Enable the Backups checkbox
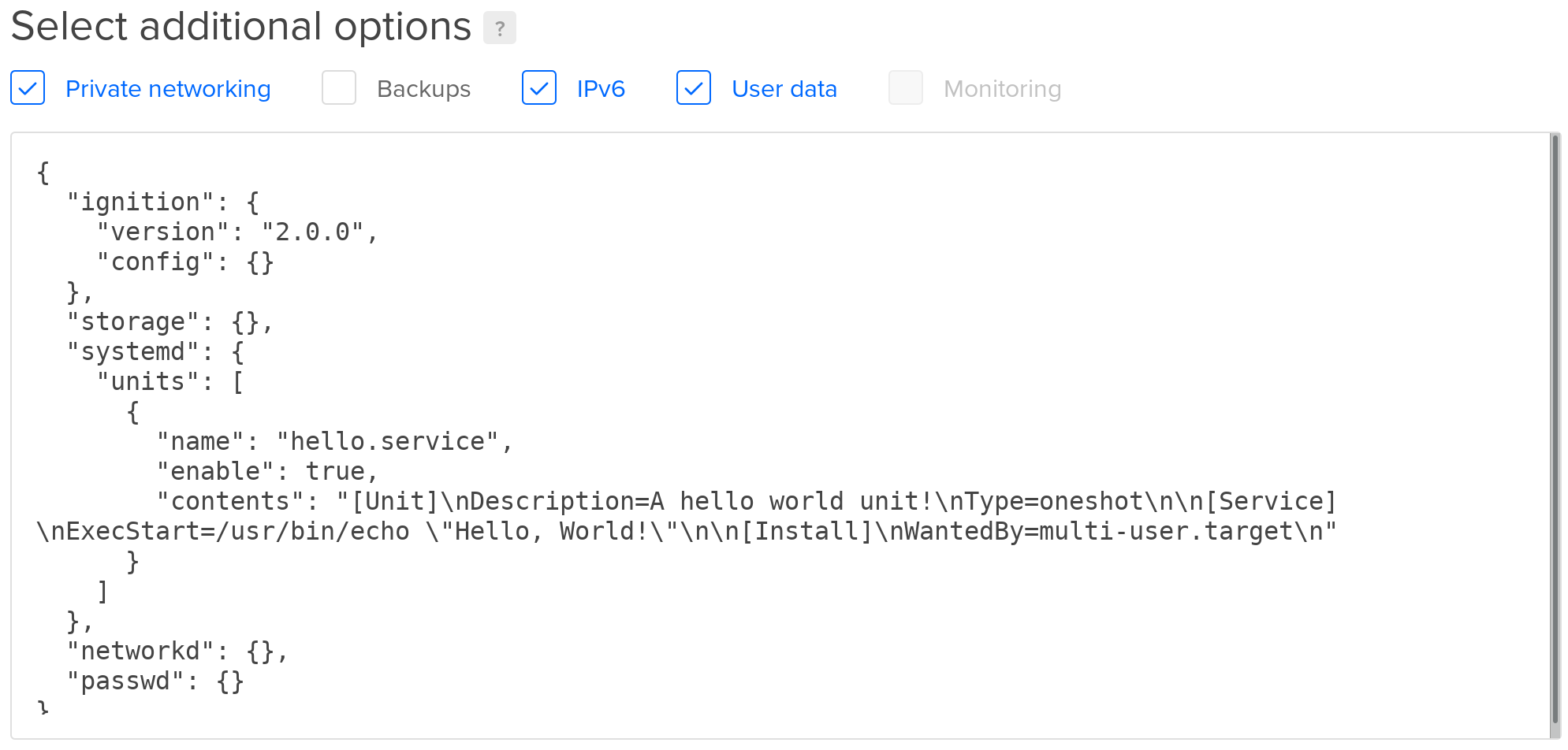The height and width of the screenshot is (750, 1568). point(339,88)
